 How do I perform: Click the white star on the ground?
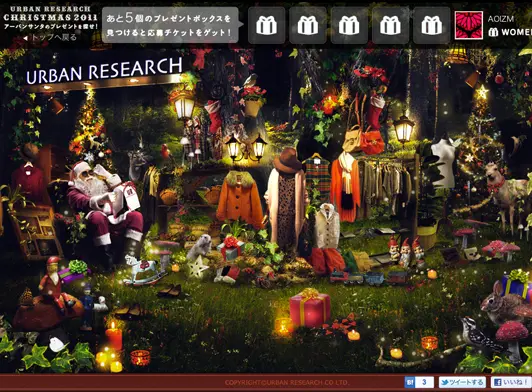pos(198,266)
